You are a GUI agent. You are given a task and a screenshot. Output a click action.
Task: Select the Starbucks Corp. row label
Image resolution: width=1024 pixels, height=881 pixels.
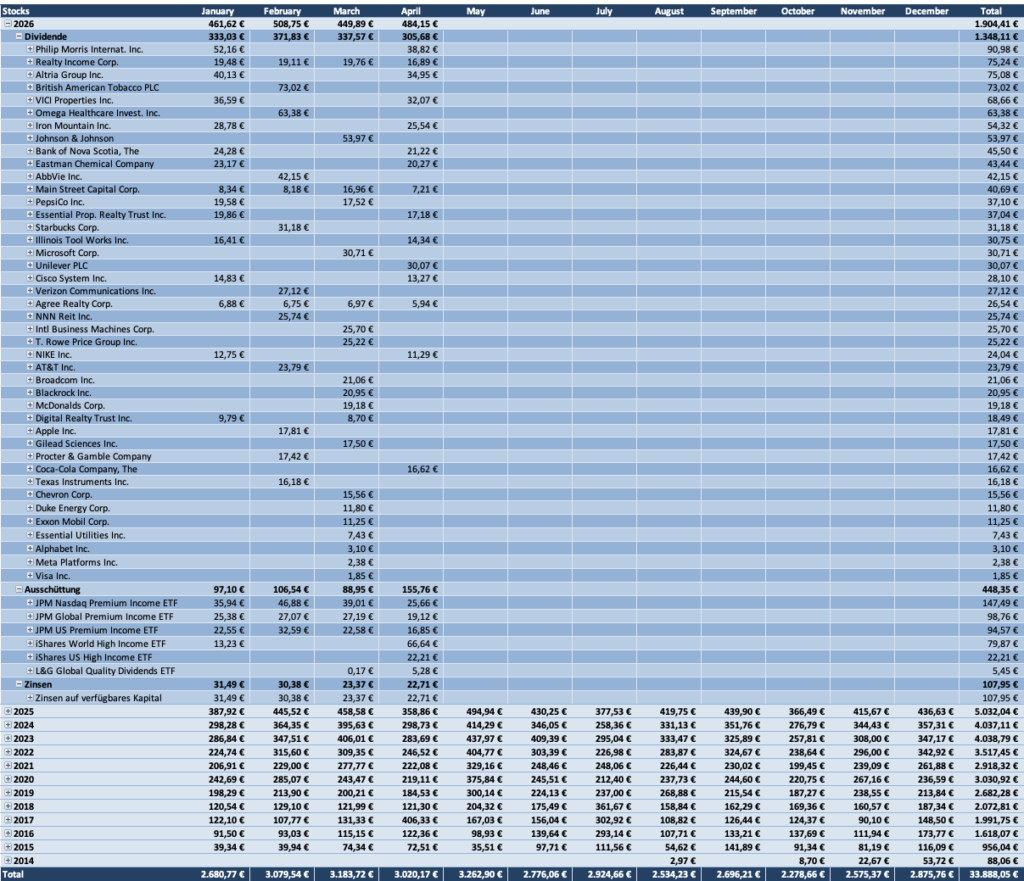pos(67,227)
